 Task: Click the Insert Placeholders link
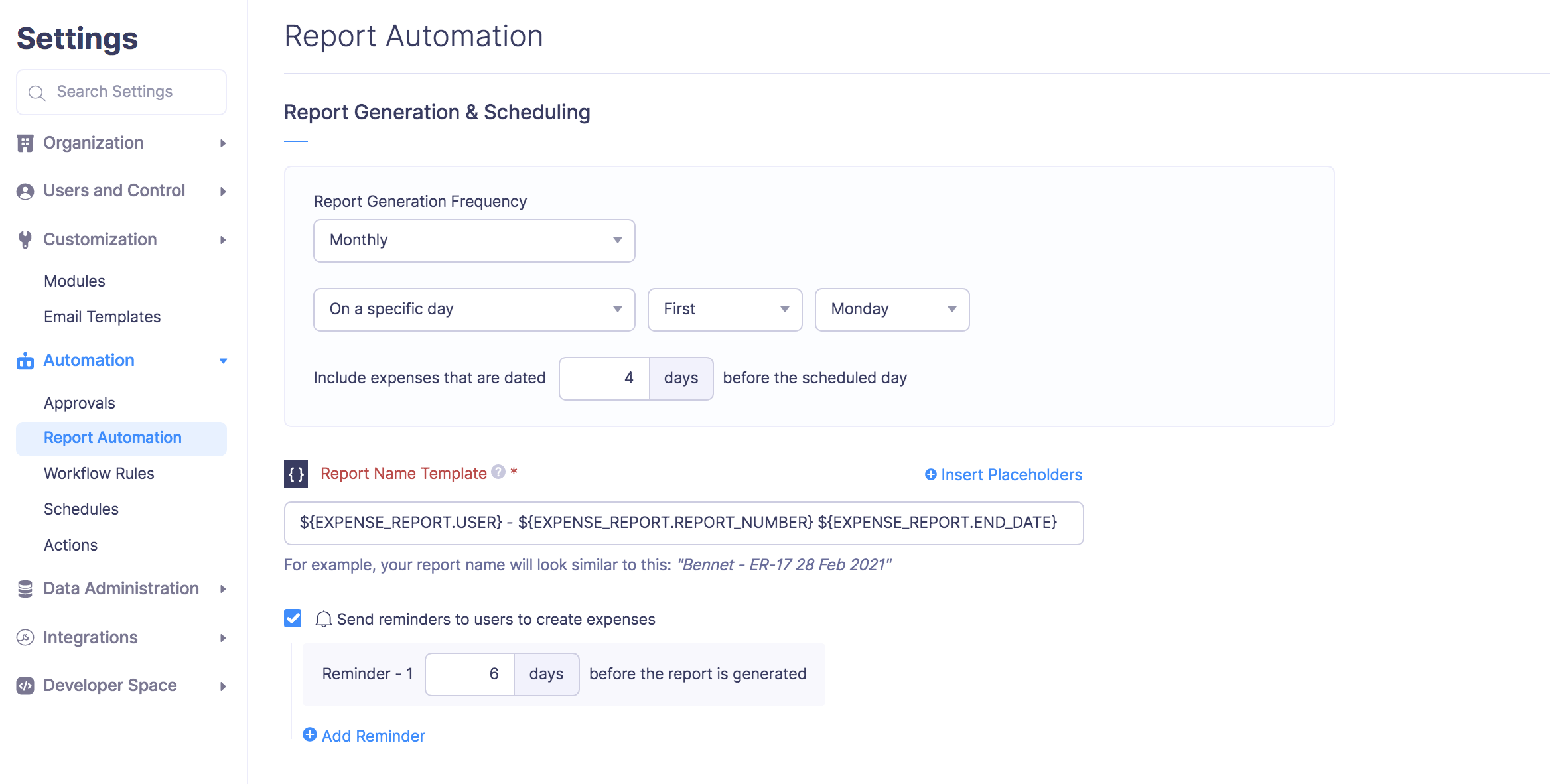pyautogui.click(x=1003, y=475)
